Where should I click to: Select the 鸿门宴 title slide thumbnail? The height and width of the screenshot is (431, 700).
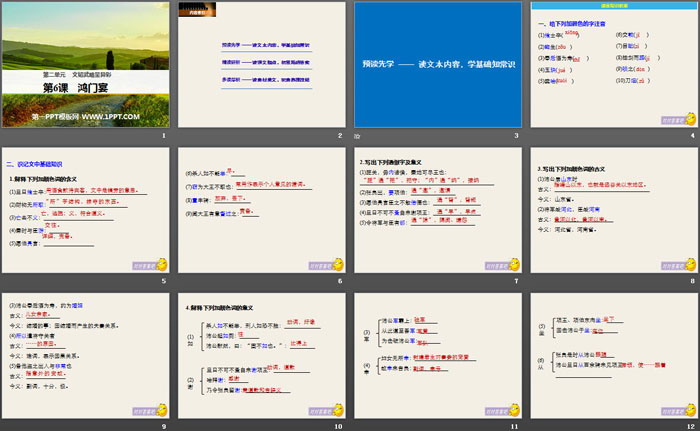(86, 64)
